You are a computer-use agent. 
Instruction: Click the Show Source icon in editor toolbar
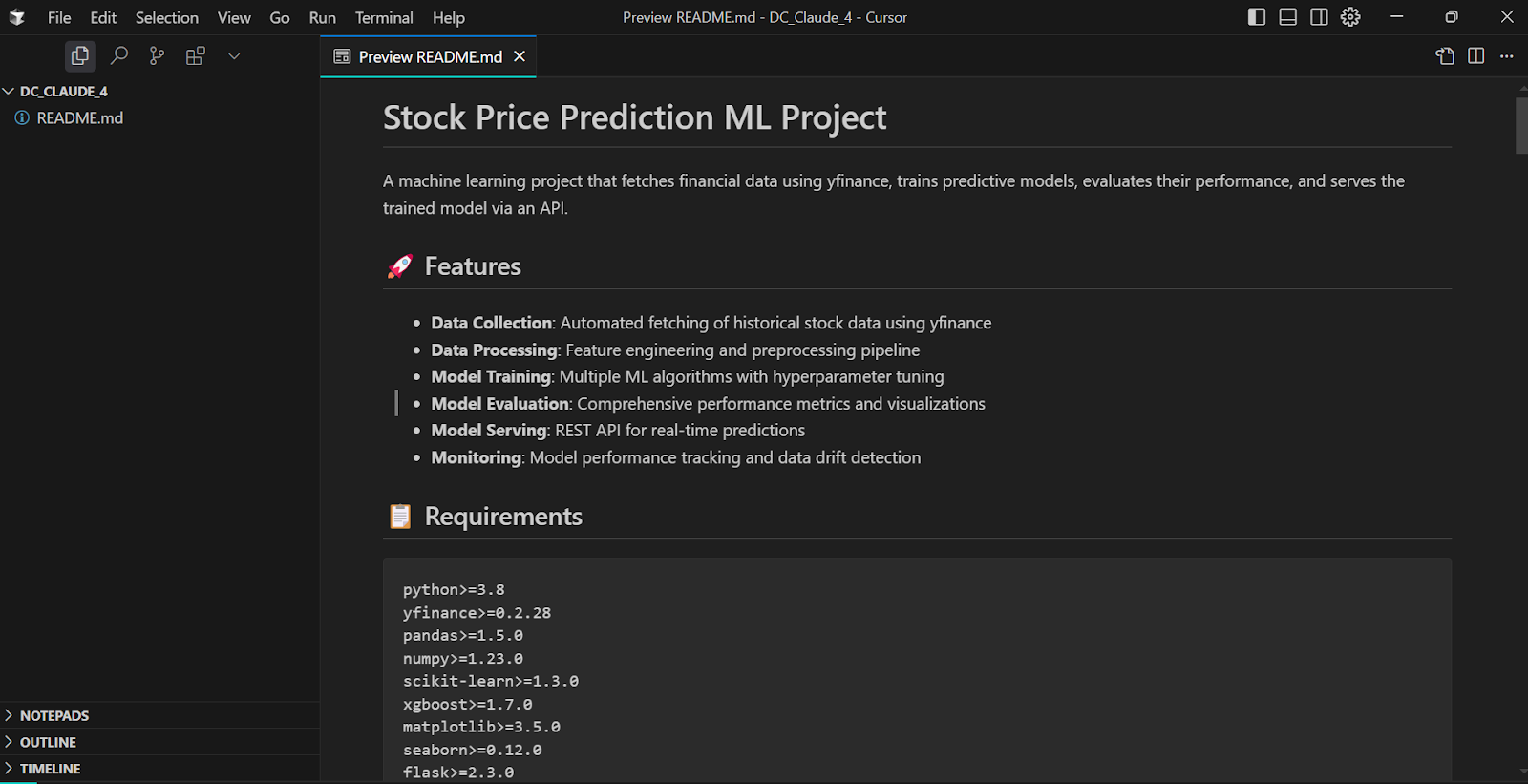[1445, 56]
